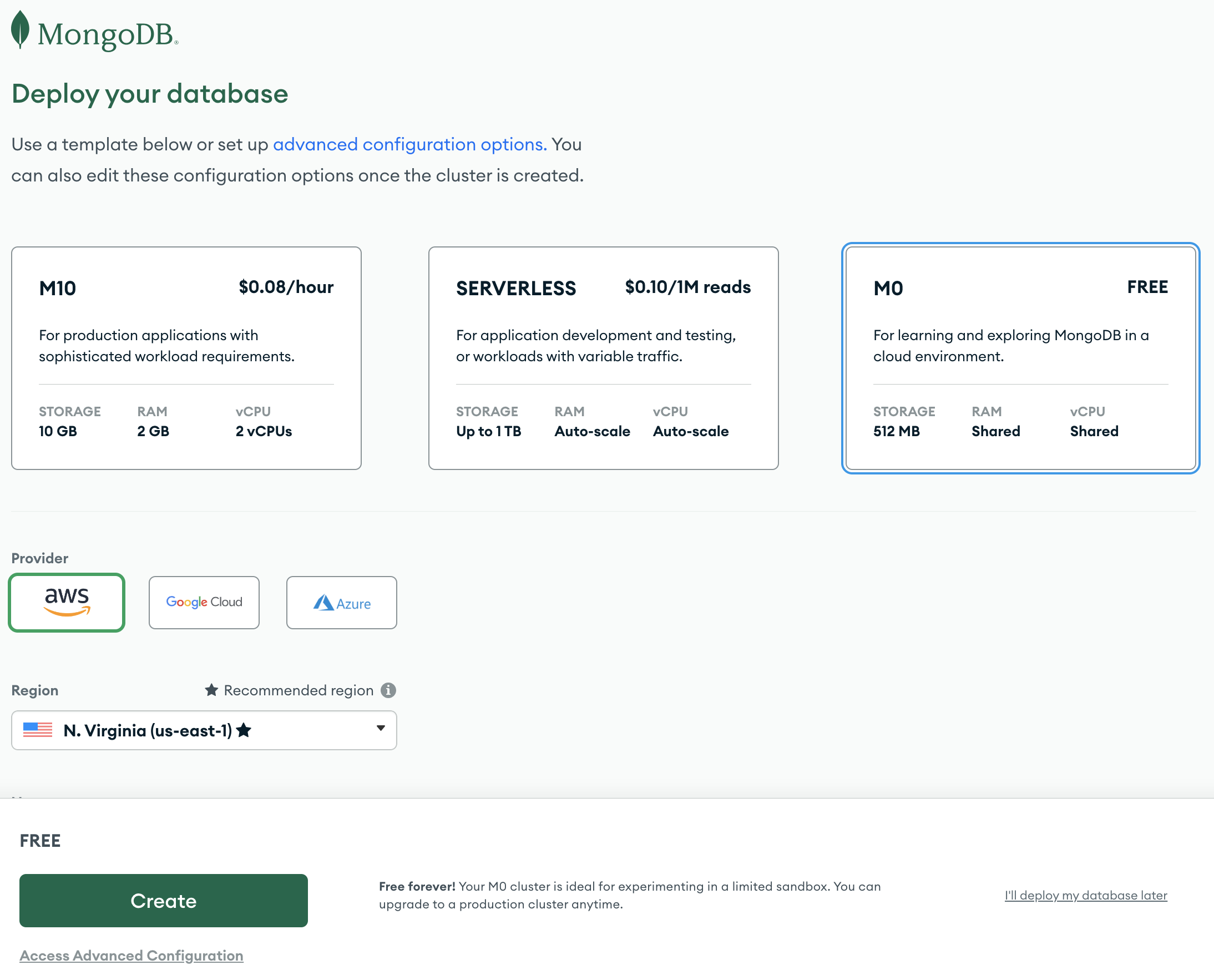This screenshot has width=1214, height=980.
Task: Click the US flag in region field
Action: tap(38, 730)
